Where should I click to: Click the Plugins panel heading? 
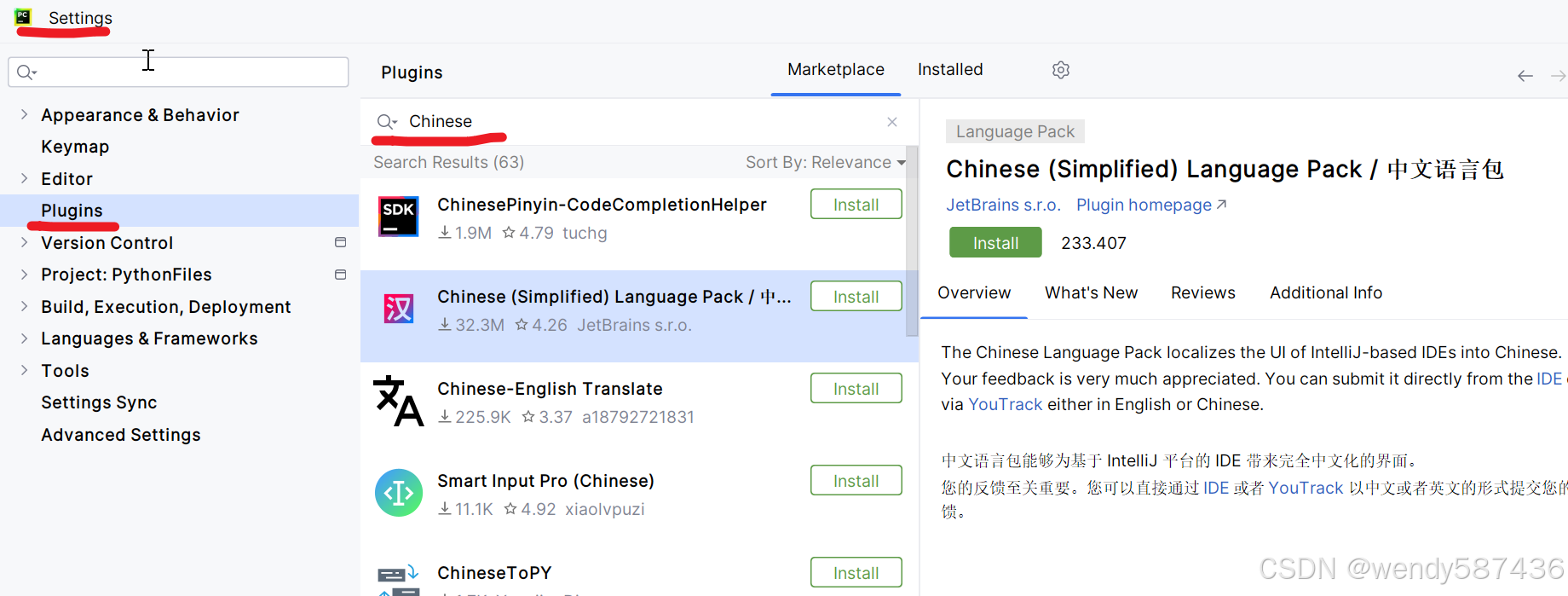click(412, 72)
